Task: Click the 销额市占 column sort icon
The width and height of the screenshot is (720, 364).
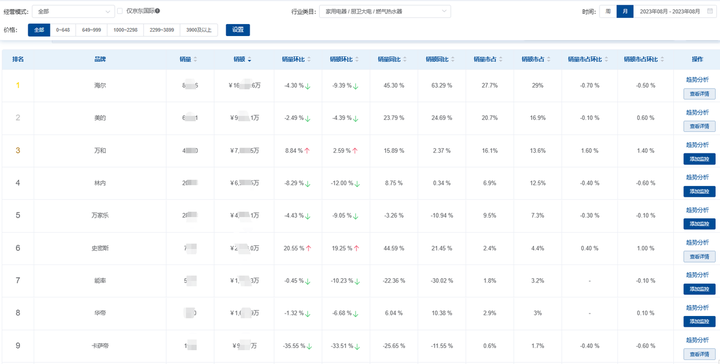Action: point(549,60)
